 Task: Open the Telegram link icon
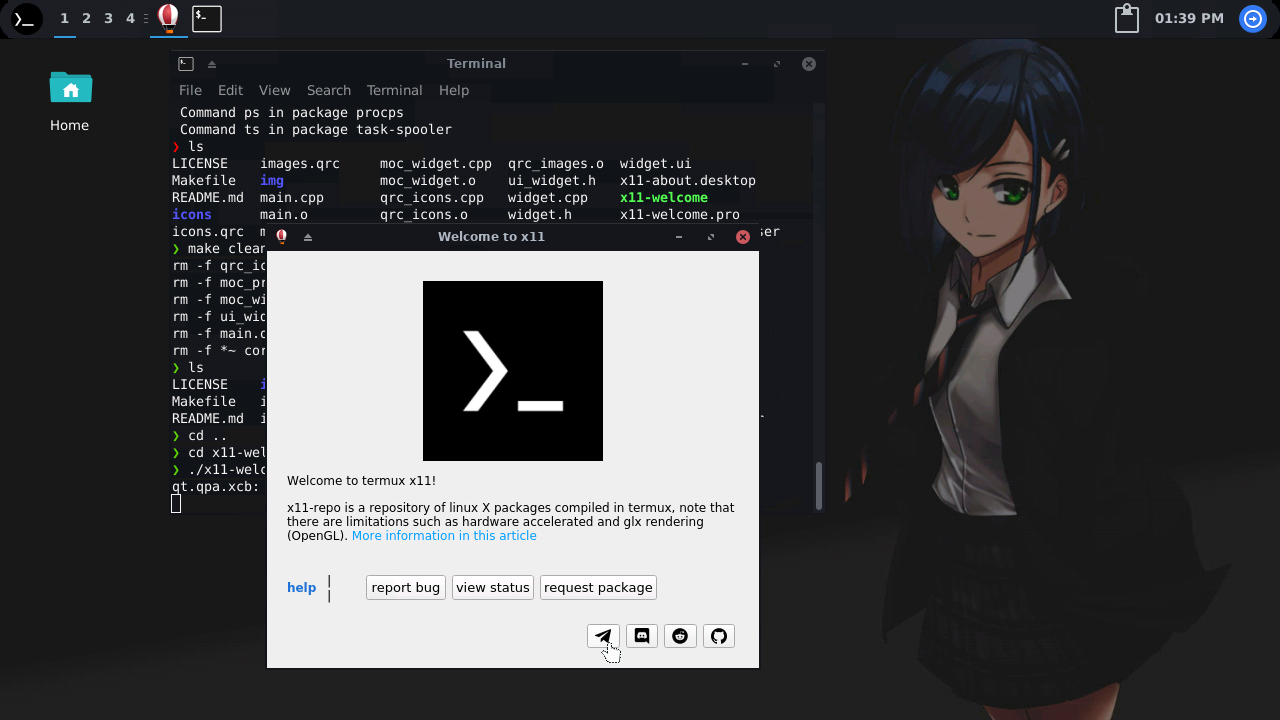(x=603, y=636)
